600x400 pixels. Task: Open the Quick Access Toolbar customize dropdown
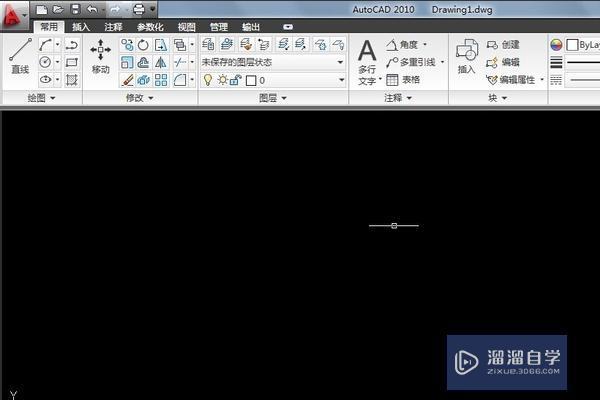pyautogui.click(x=152, y=8)
